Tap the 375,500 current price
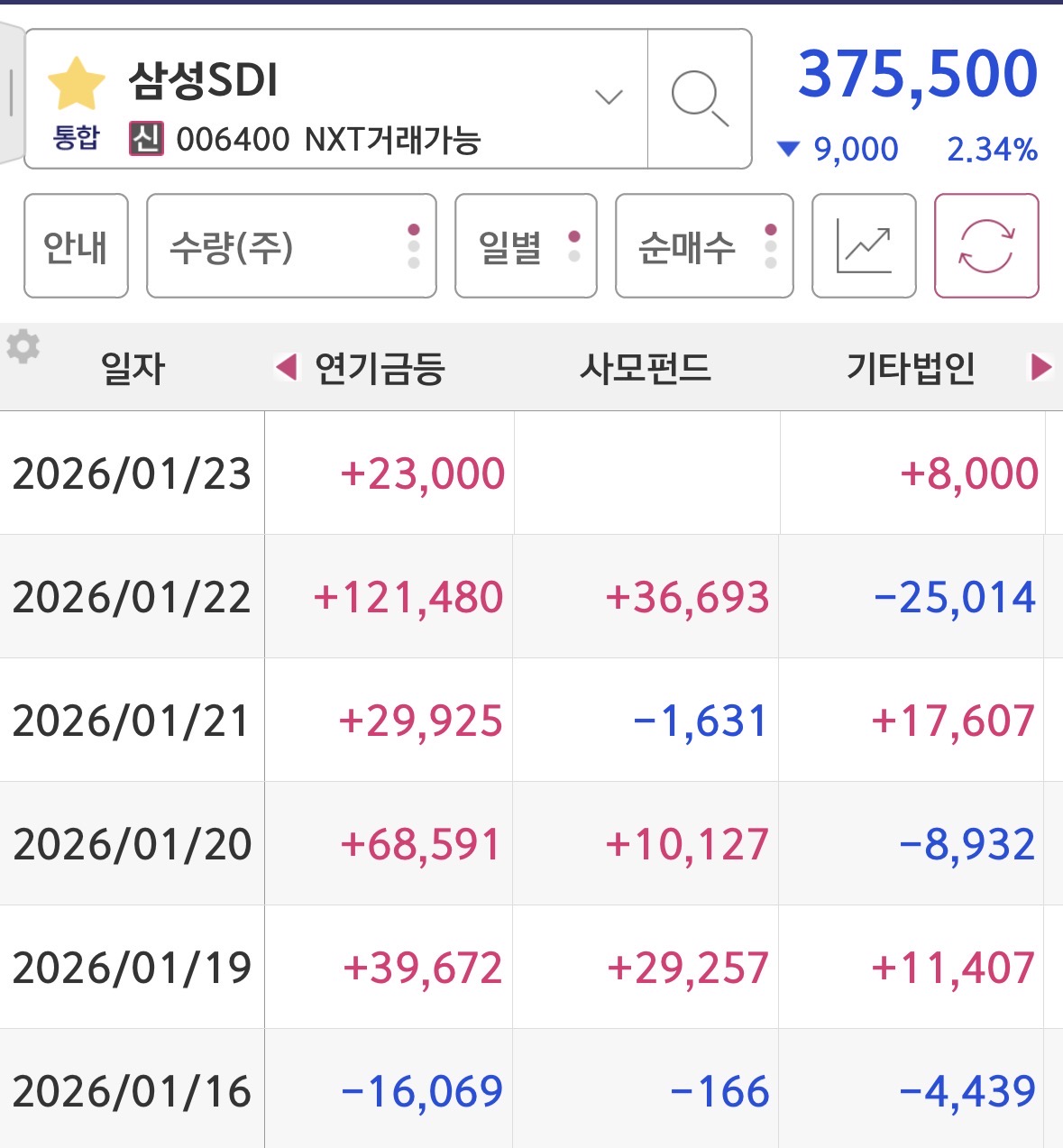The image size is (1063, 1148). tap(918, 74)
